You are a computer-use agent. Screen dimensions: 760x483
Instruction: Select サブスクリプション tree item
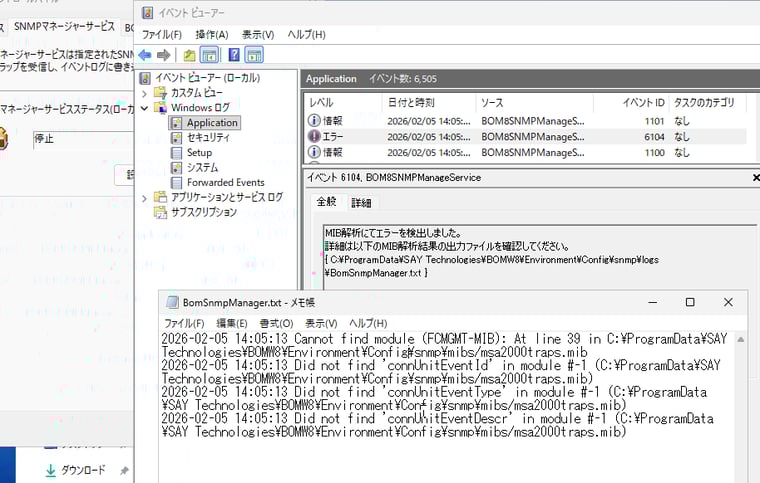(204, 212)
